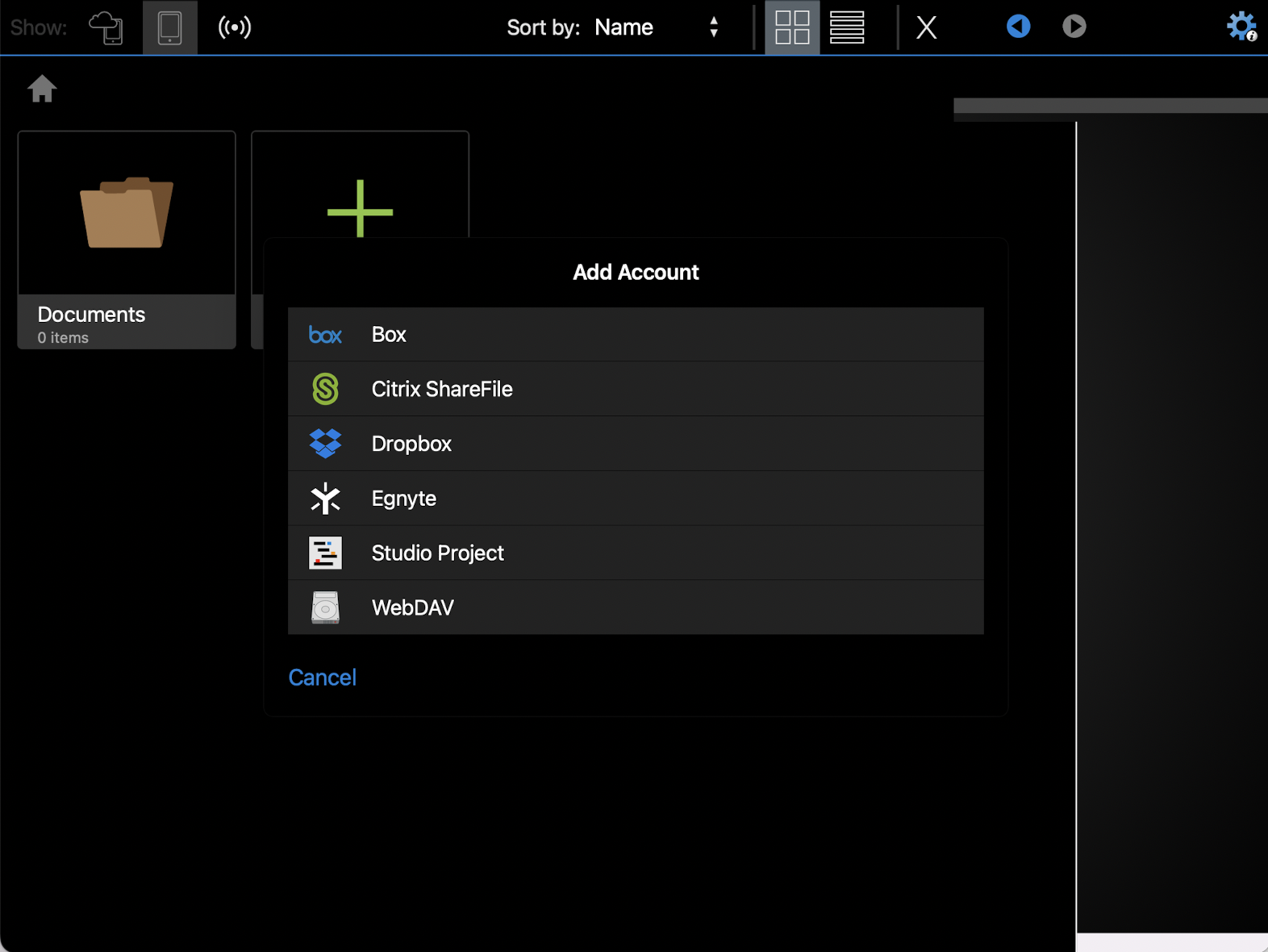Cancel the Add Account dialog
The image size is (1268, 952).
(323, 677)
